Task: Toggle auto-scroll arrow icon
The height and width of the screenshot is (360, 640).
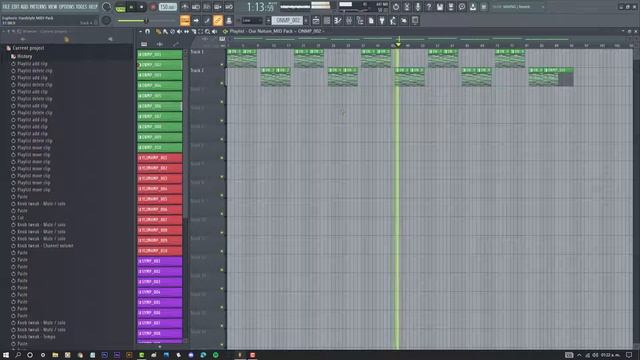Action: click(196, 20)
